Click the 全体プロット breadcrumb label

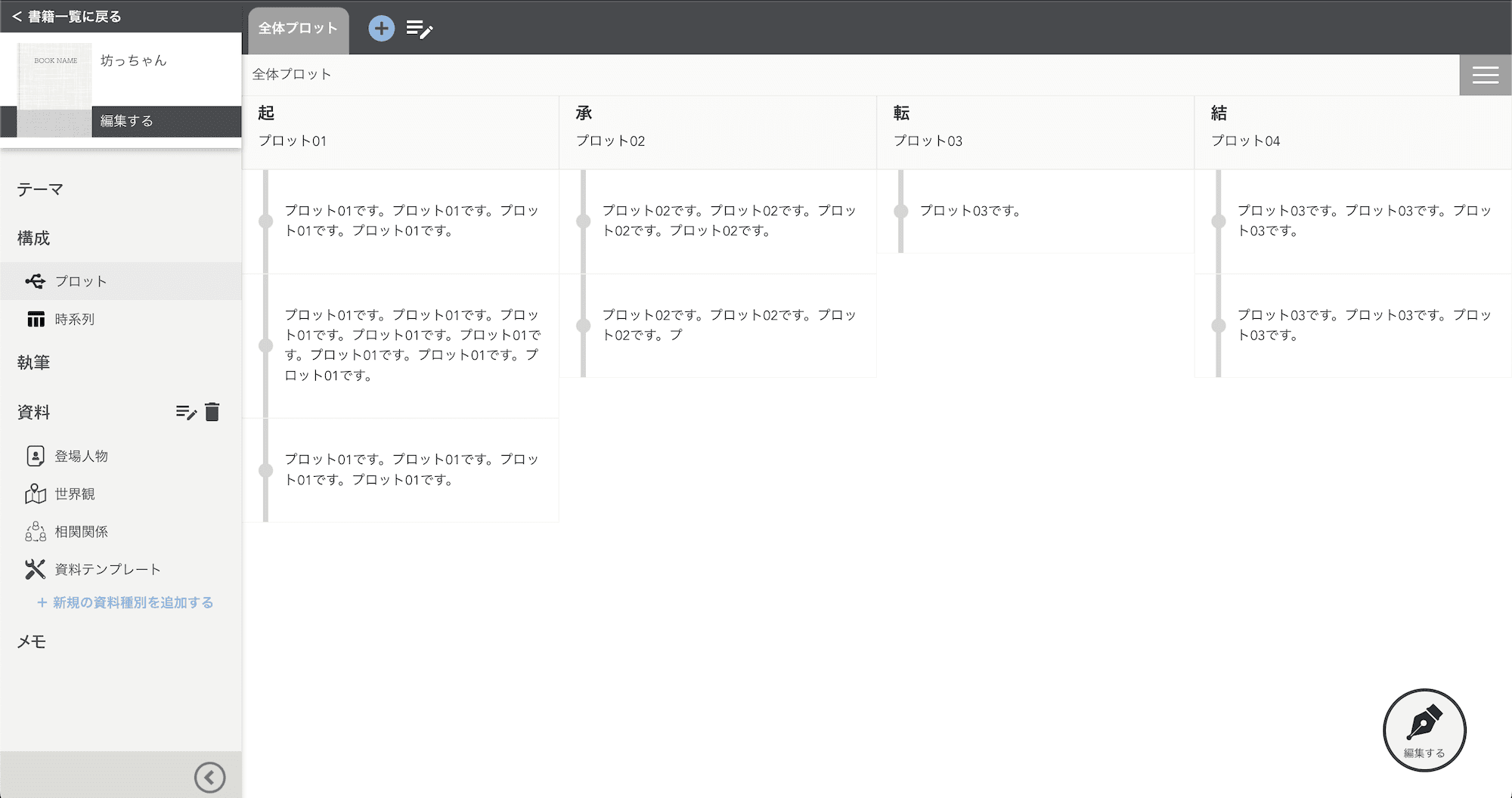pyautogui.click(x=292, y=74)
